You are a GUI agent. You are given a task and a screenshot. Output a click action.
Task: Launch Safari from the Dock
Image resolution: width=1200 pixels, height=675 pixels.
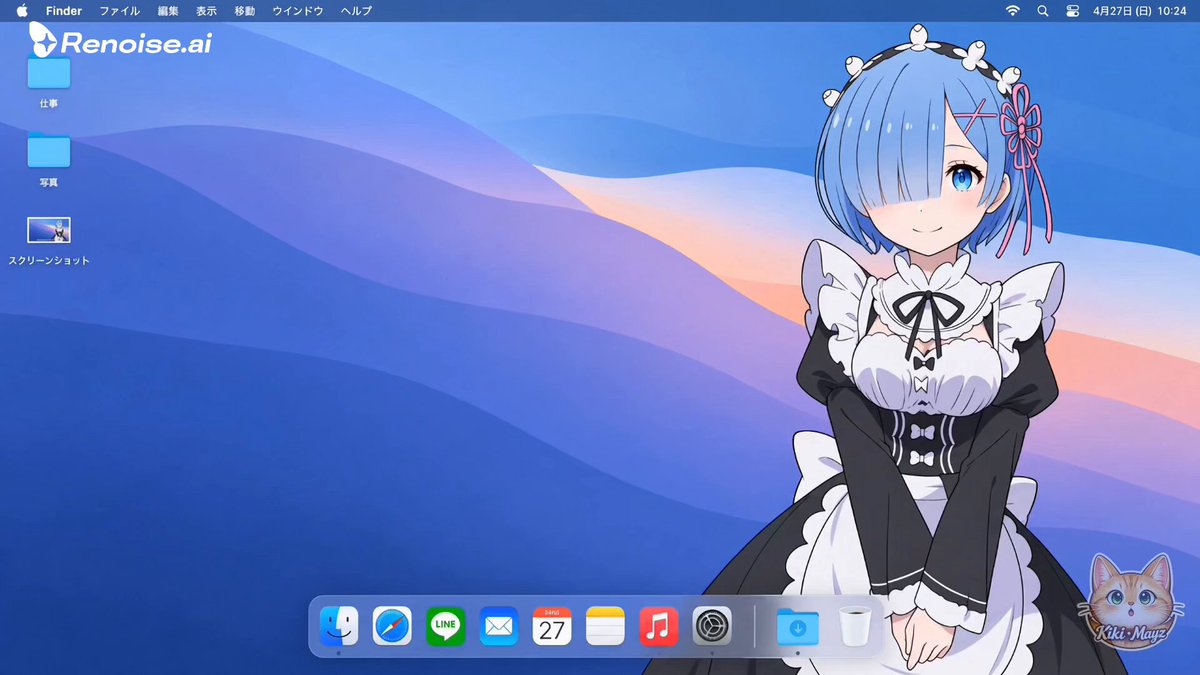click(x=392, y=626)
